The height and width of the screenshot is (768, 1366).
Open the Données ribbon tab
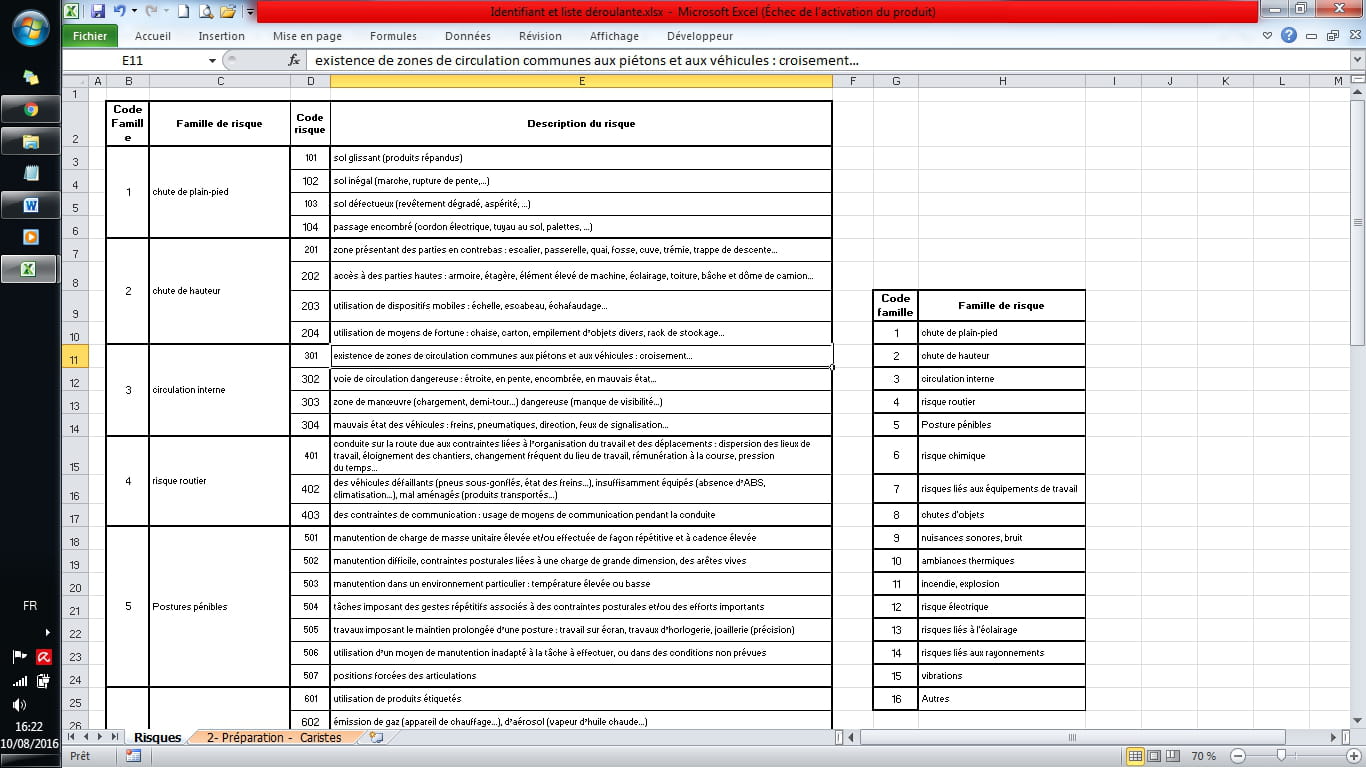click(x=468, y=36)
